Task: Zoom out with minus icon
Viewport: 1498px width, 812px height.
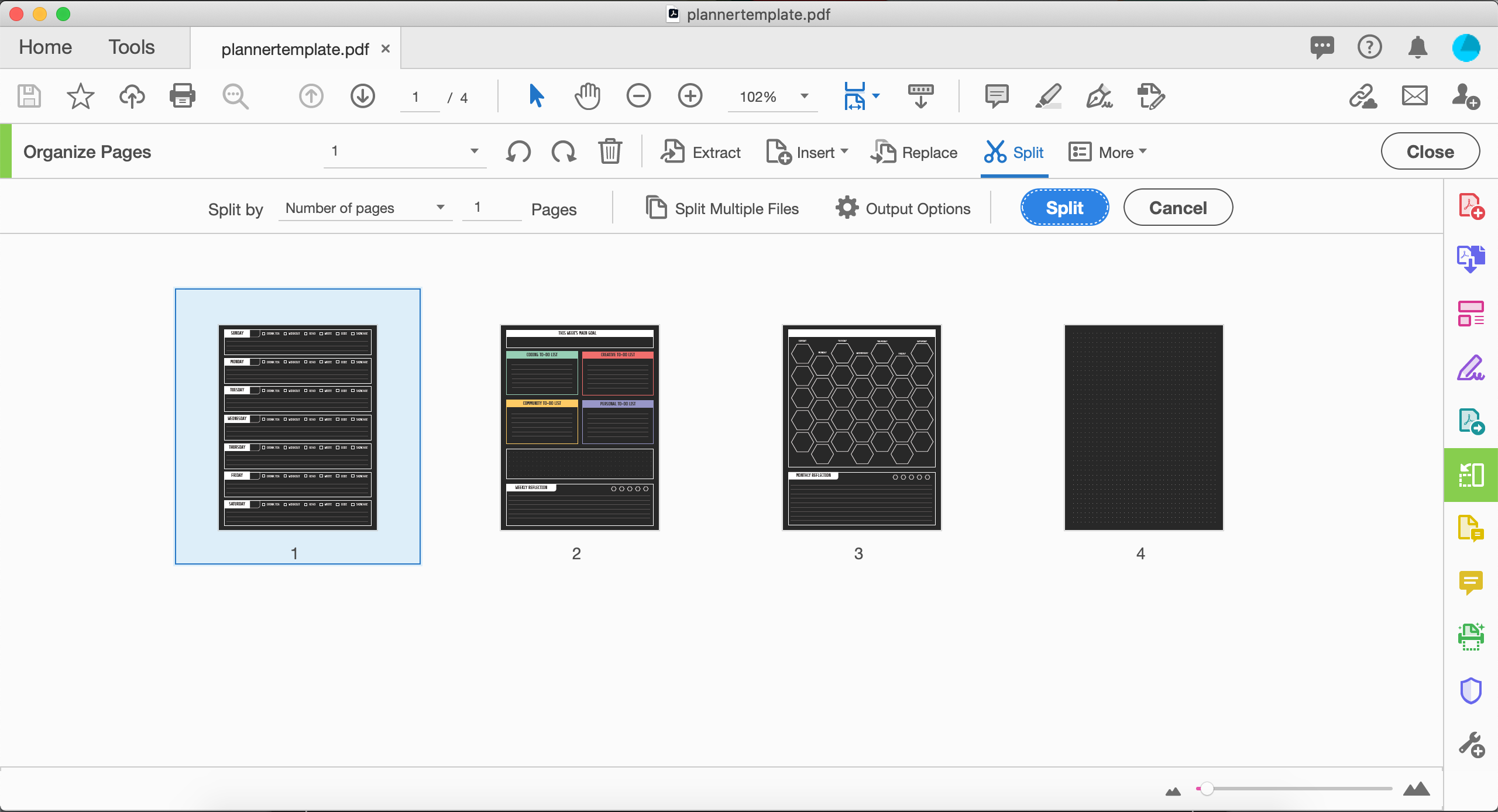Action: pos(638,96)
